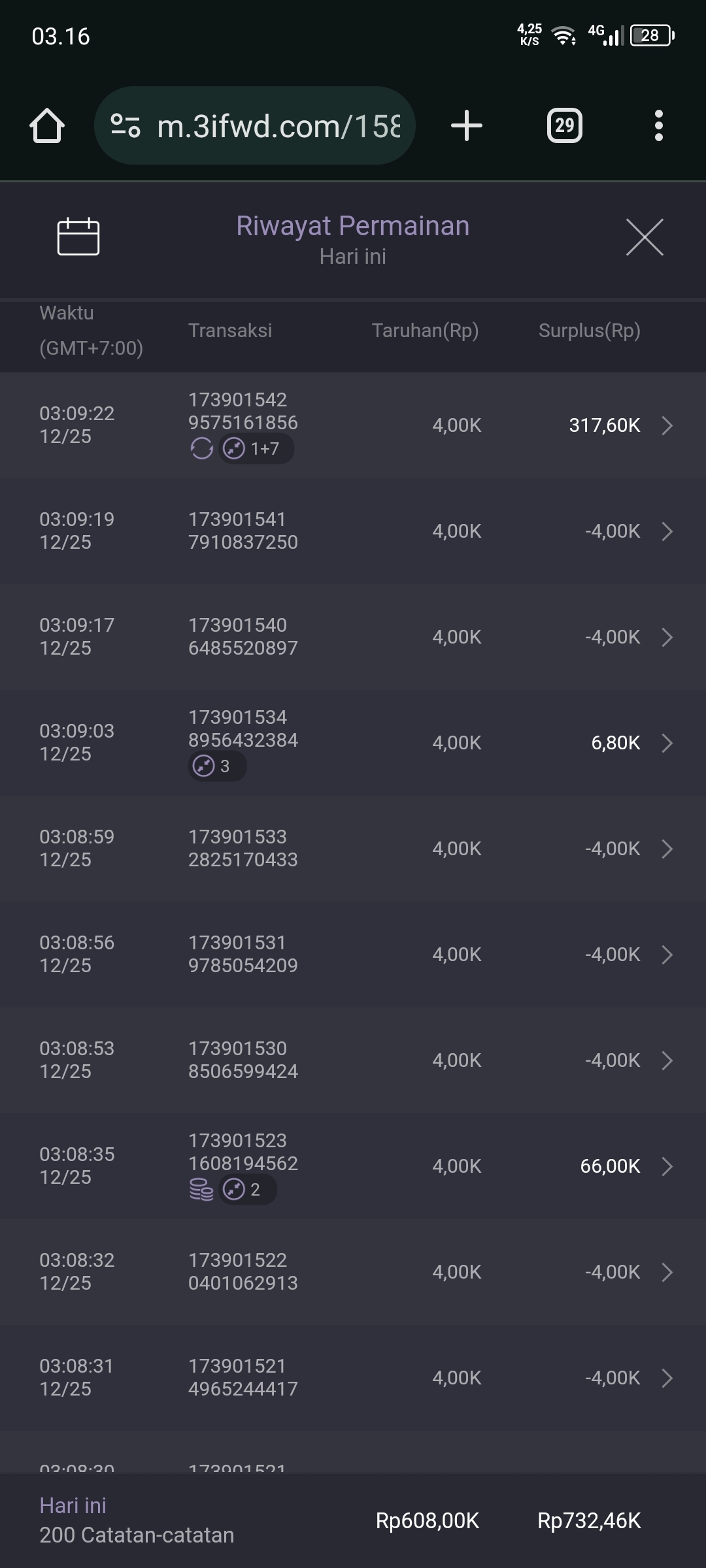Screen dimensions: 706x1568
Task: Tap the '3' badge on 03:09:03 transaction
Action: [x=217, y=766]
